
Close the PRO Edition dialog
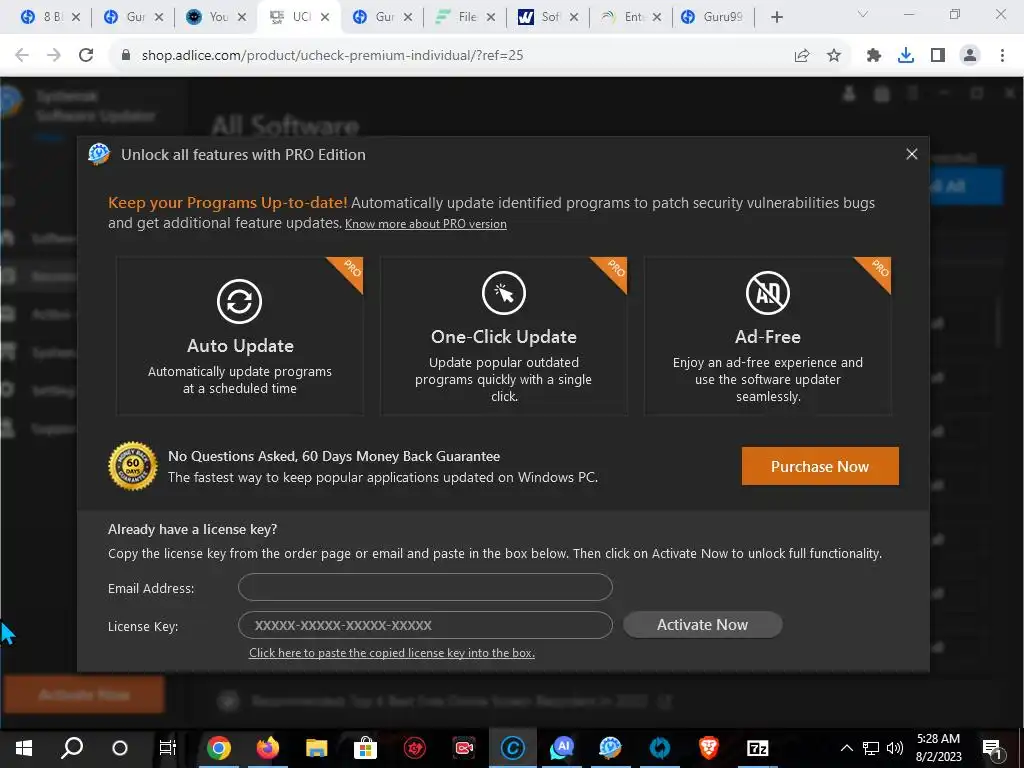[912, 154]
